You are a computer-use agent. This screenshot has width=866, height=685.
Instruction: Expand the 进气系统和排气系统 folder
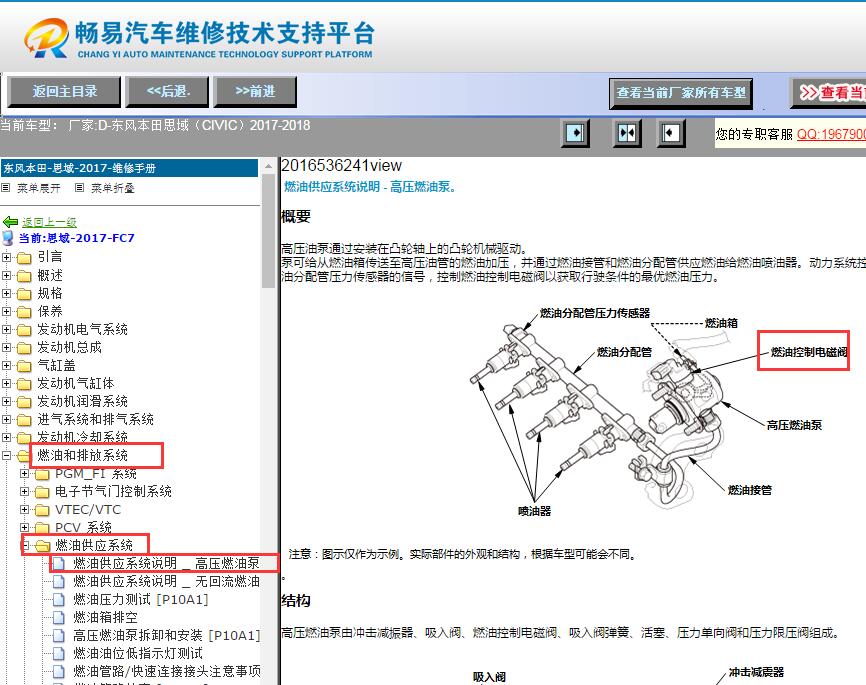7,419
